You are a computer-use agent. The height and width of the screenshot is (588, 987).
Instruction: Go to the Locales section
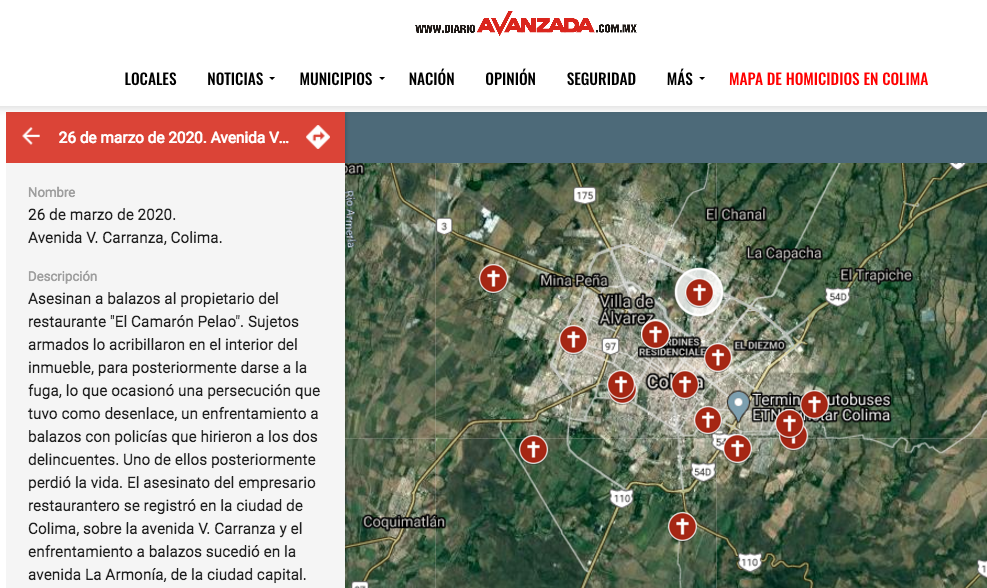coord(150,79)
